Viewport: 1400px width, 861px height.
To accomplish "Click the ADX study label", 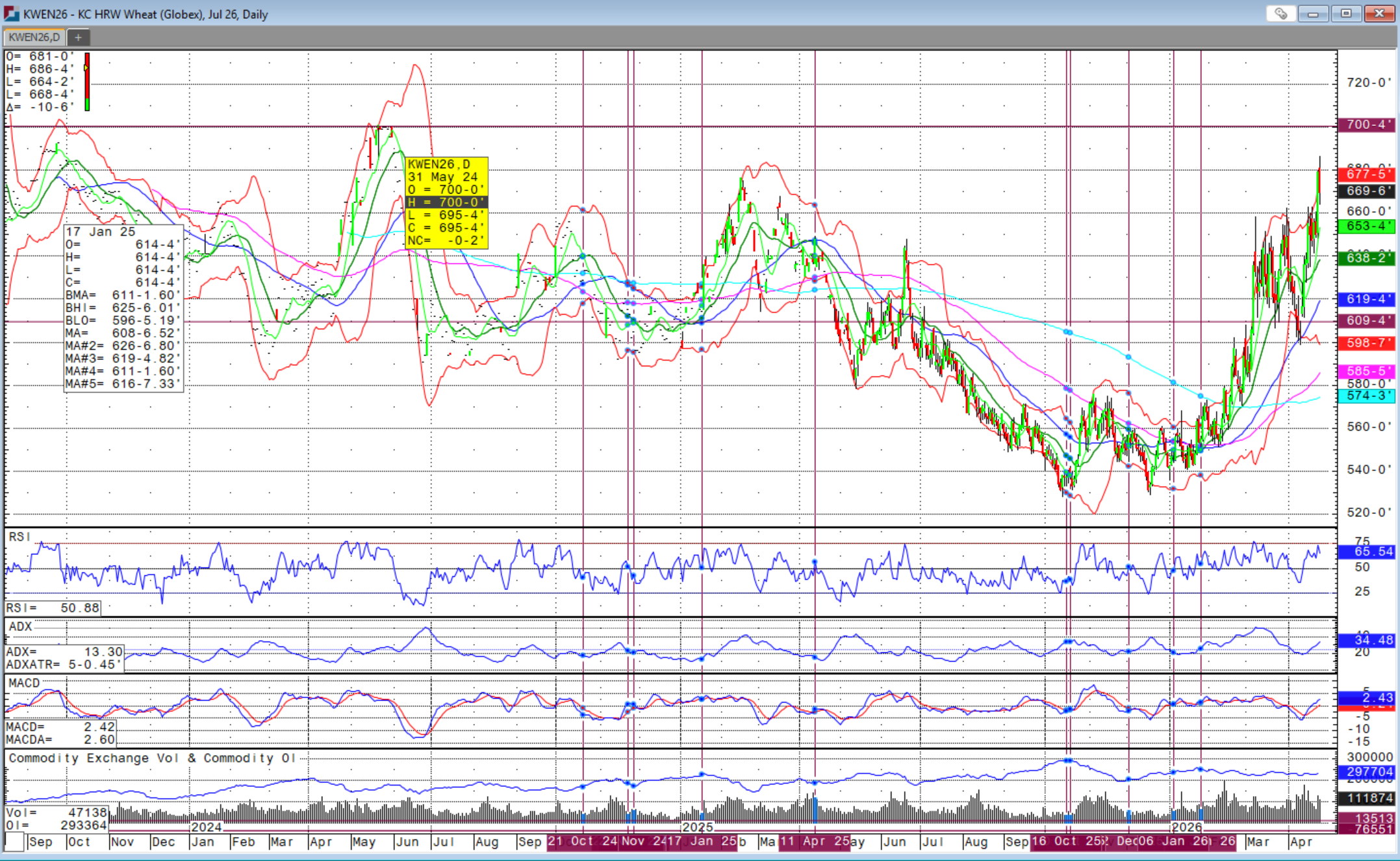I will click(x=20, y=626).
